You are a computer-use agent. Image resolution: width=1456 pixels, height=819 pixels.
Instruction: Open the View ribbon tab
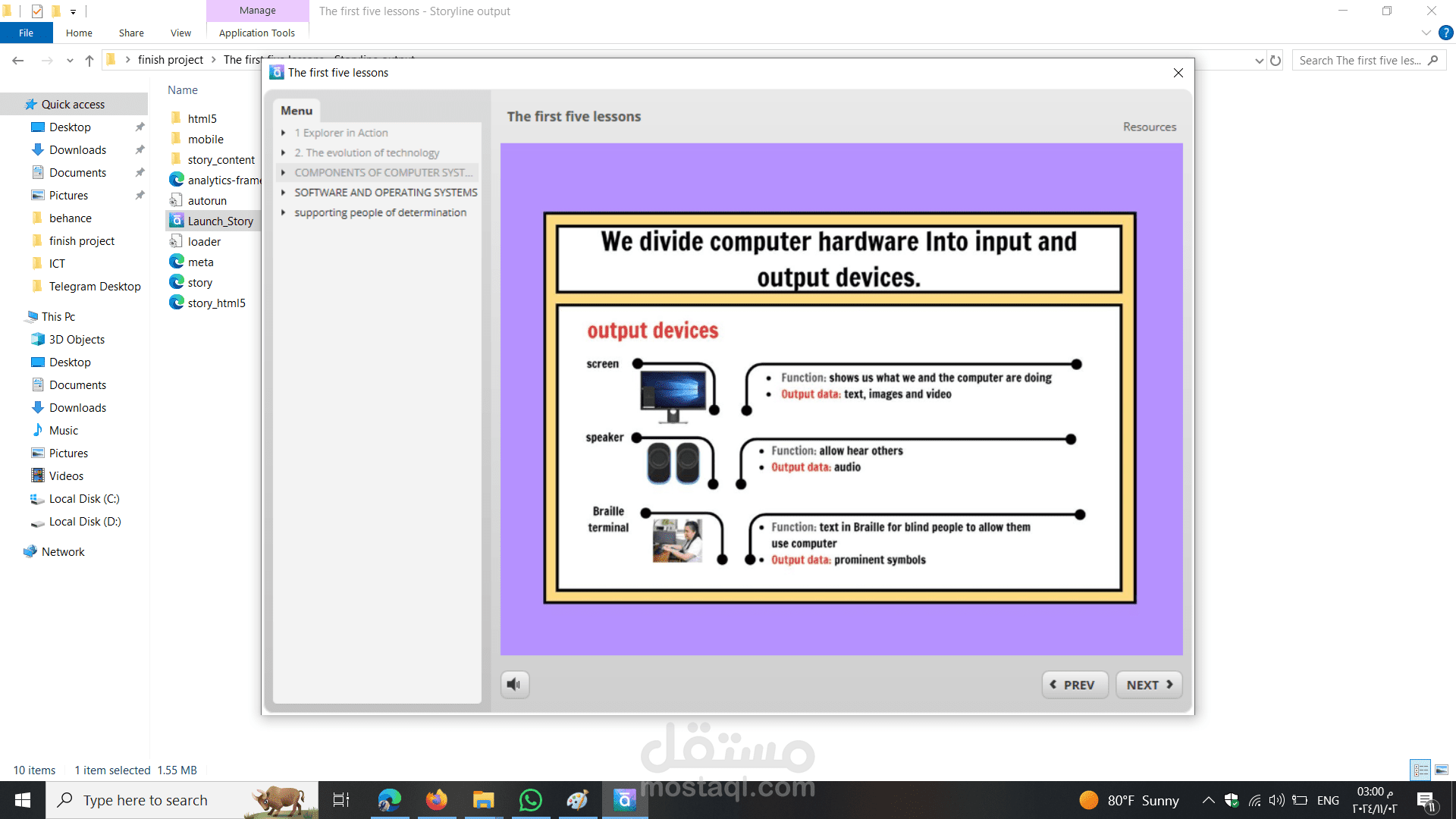point(180,33)
